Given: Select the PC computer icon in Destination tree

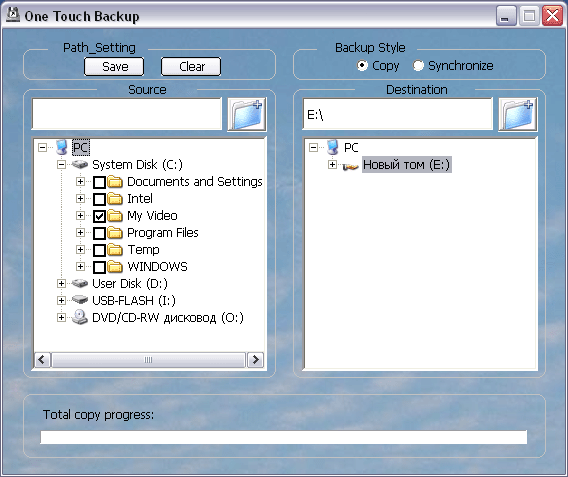Looking at the screenshot, I should (x=333, y=147).
